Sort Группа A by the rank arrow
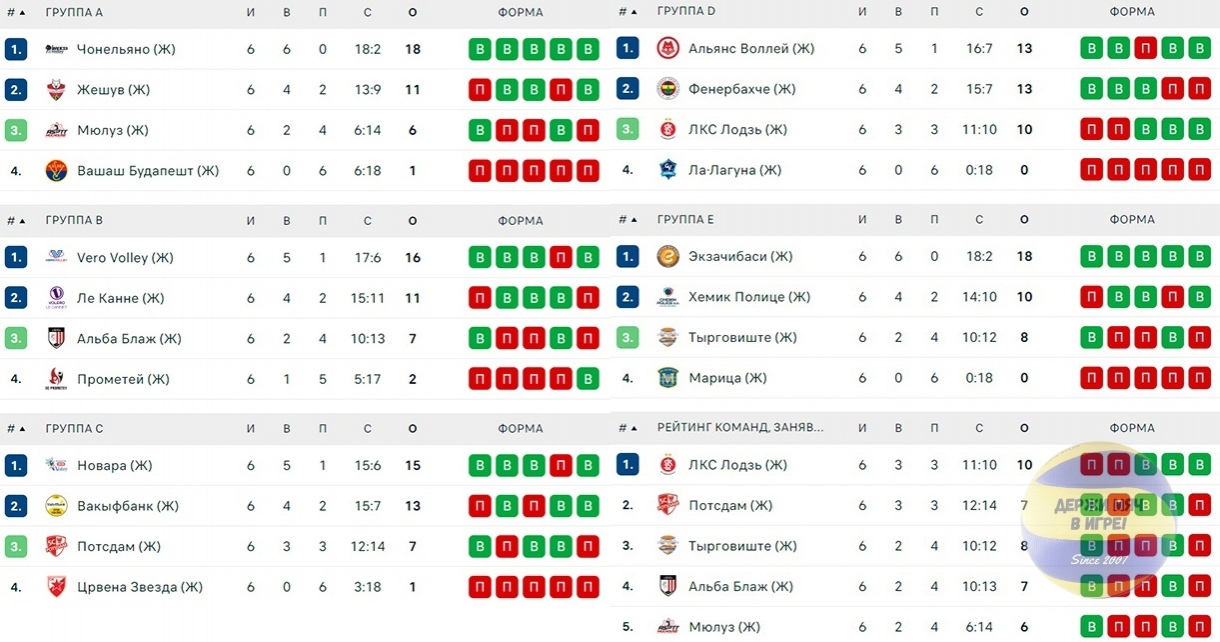The height and width of the screenshot is (642, 1220). (22, 13)
